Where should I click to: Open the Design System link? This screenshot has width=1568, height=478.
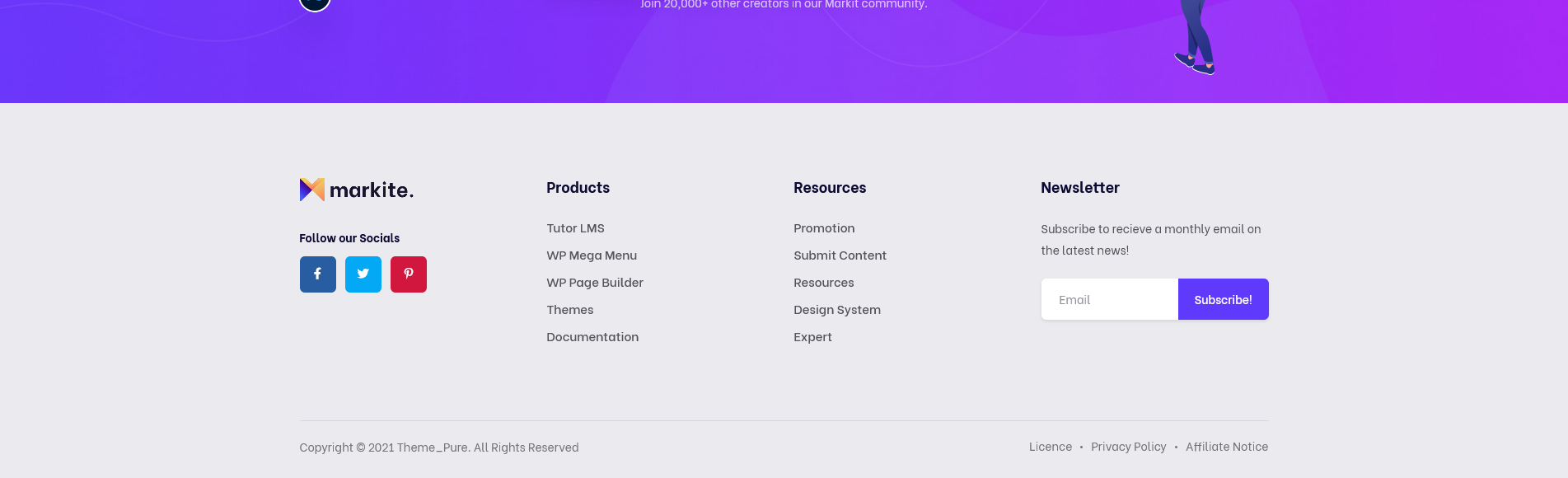[x=836, y=310]
